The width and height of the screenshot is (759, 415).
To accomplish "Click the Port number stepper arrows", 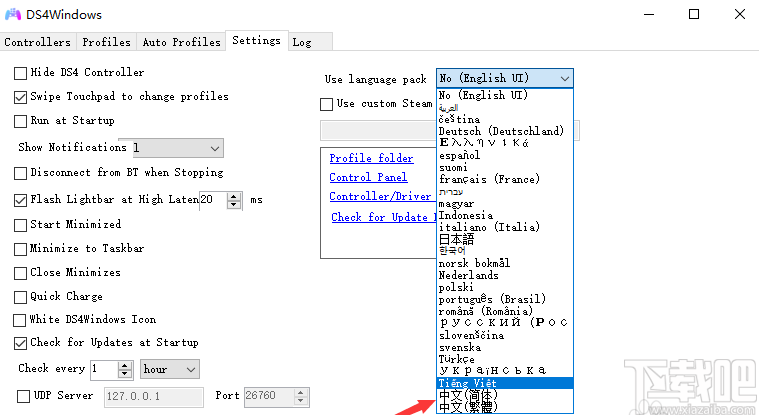I will pos(301,397).
